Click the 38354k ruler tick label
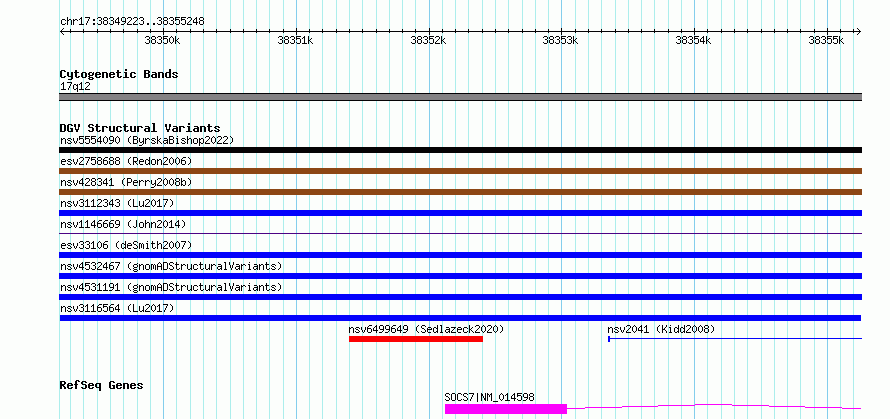The image size is (890, 419). point(694,40)
